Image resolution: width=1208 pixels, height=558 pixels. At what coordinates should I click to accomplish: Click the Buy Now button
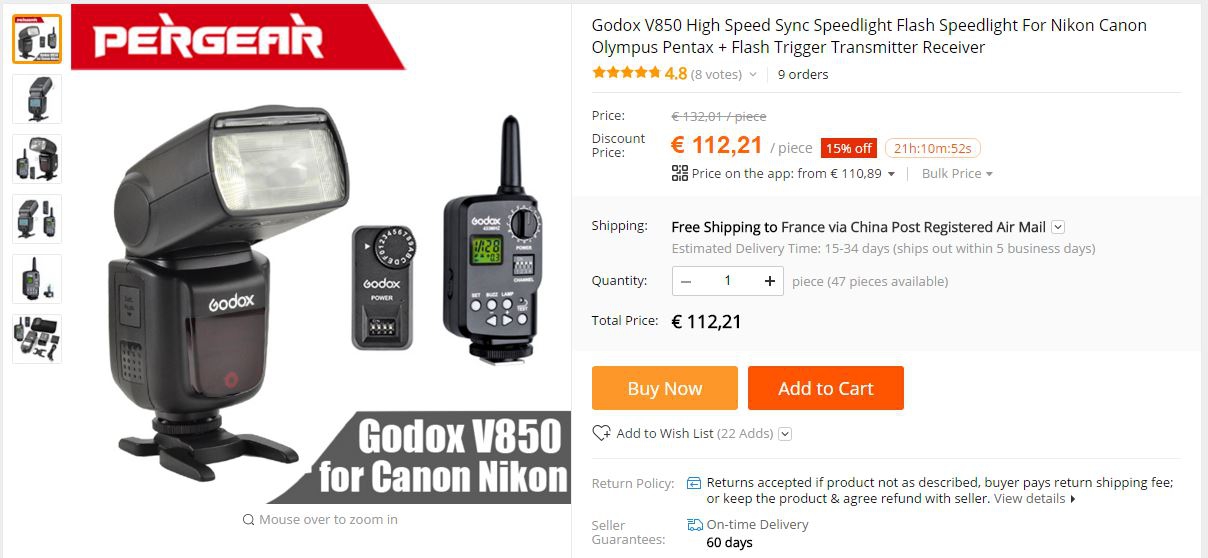coord(665,388)
